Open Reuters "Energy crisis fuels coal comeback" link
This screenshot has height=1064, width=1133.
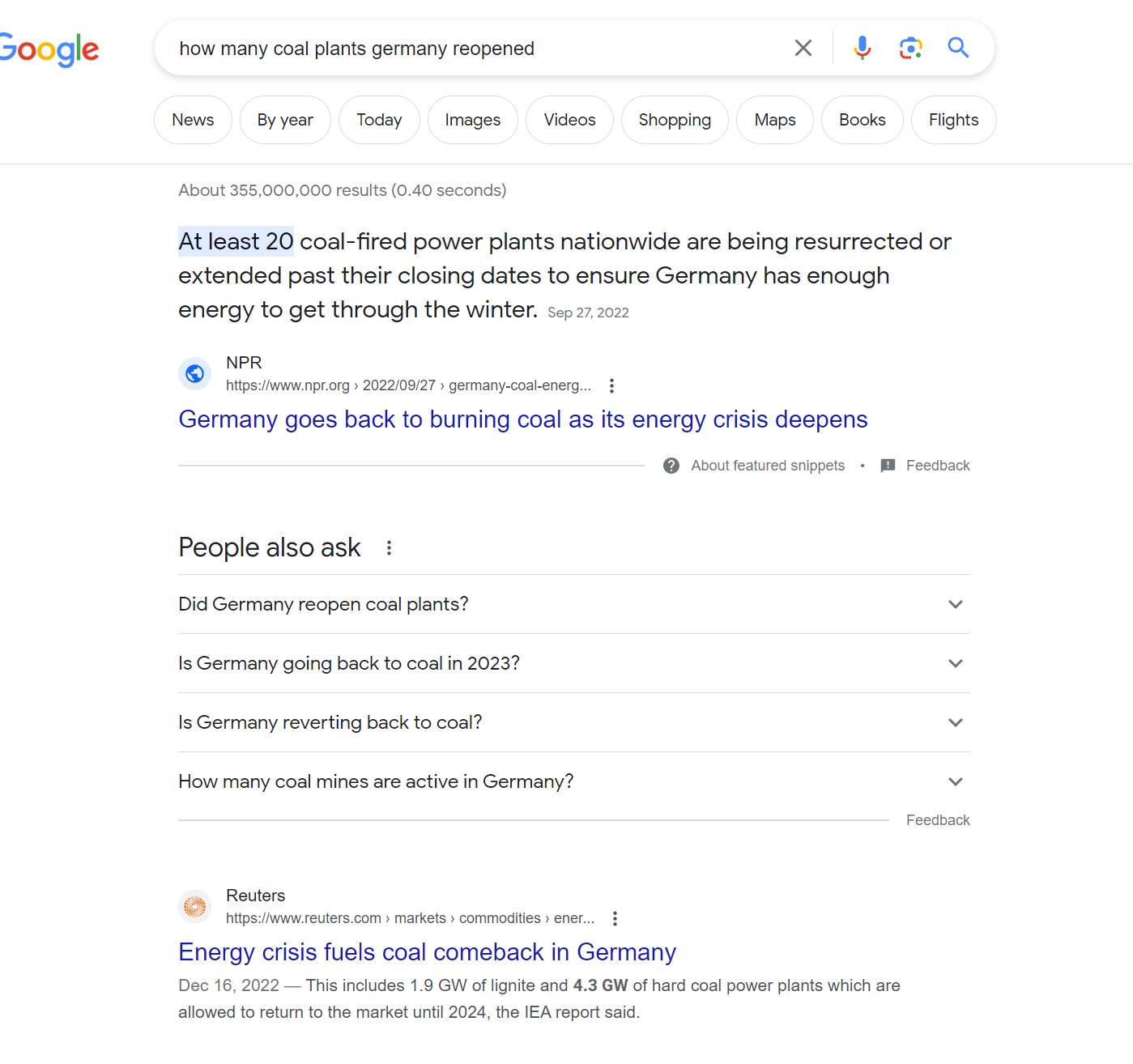point(427,953)
